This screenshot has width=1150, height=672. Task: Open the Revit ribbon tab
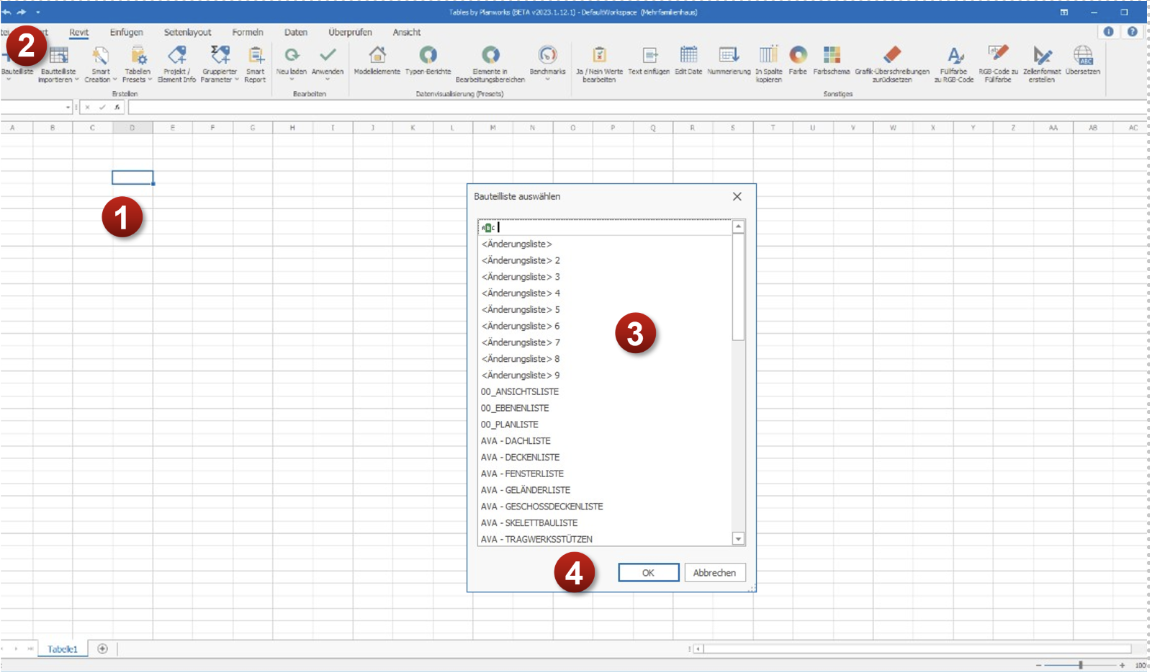tap(78, 32)
